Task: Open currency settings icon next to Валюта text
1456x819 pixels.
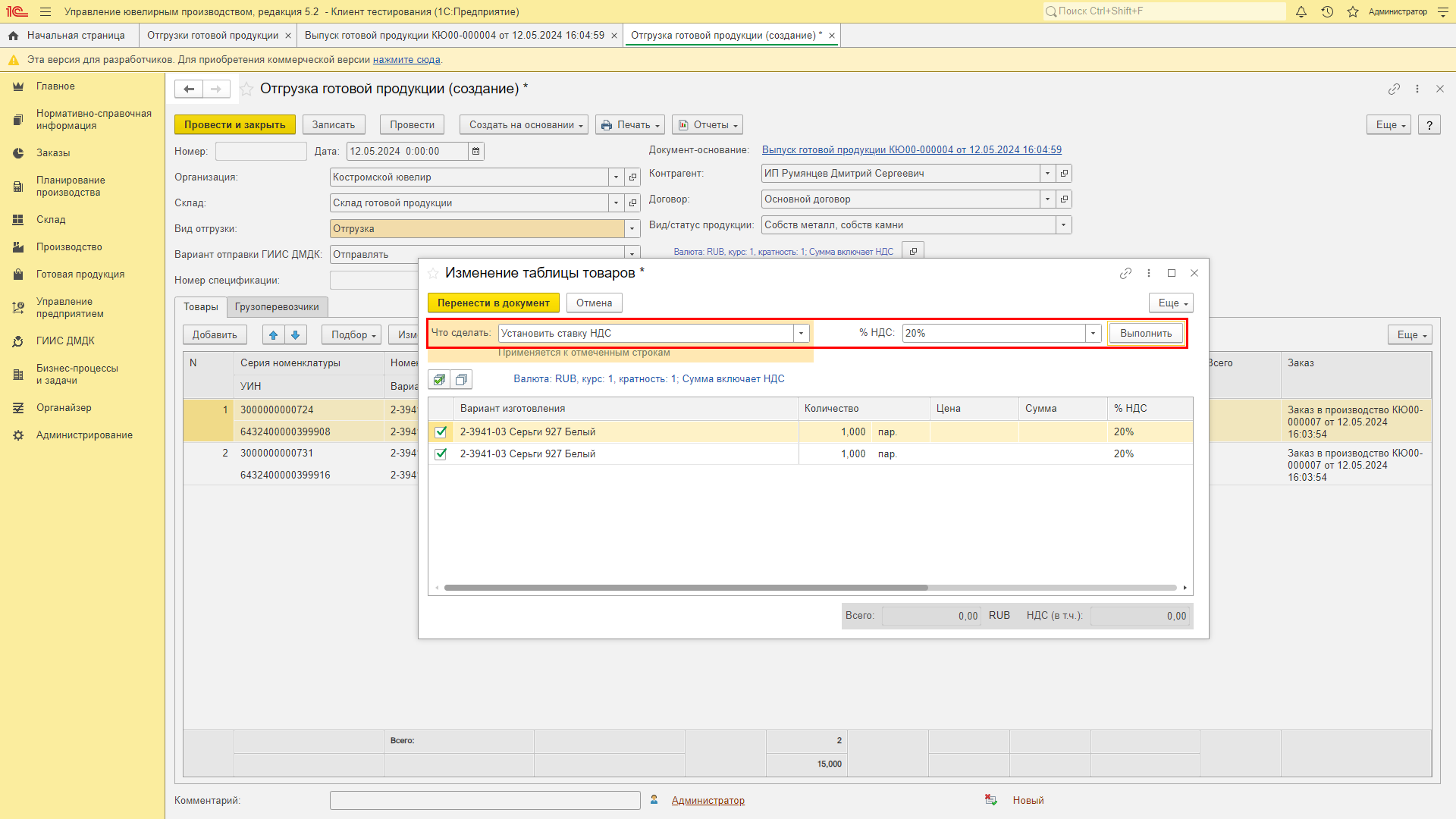Action: pos(913,251)
